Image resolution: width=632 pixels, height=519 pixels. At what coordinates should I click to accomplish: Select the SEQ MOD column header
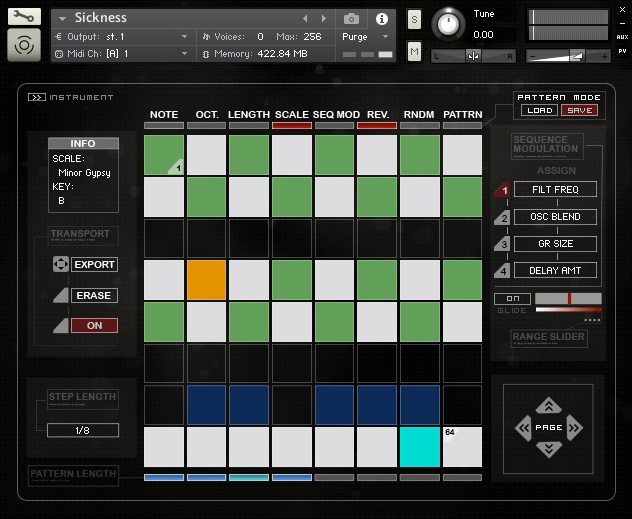click(x=335, y=115)
